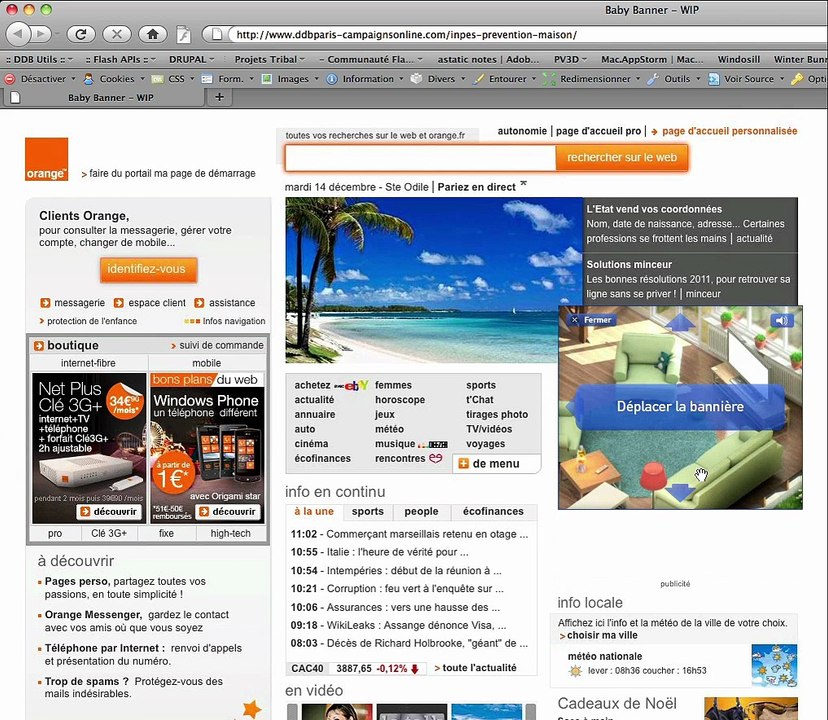The height and width of the screenshot is (720, 828).
Task: Close the banner with Fermer
Action: (592, 320)
